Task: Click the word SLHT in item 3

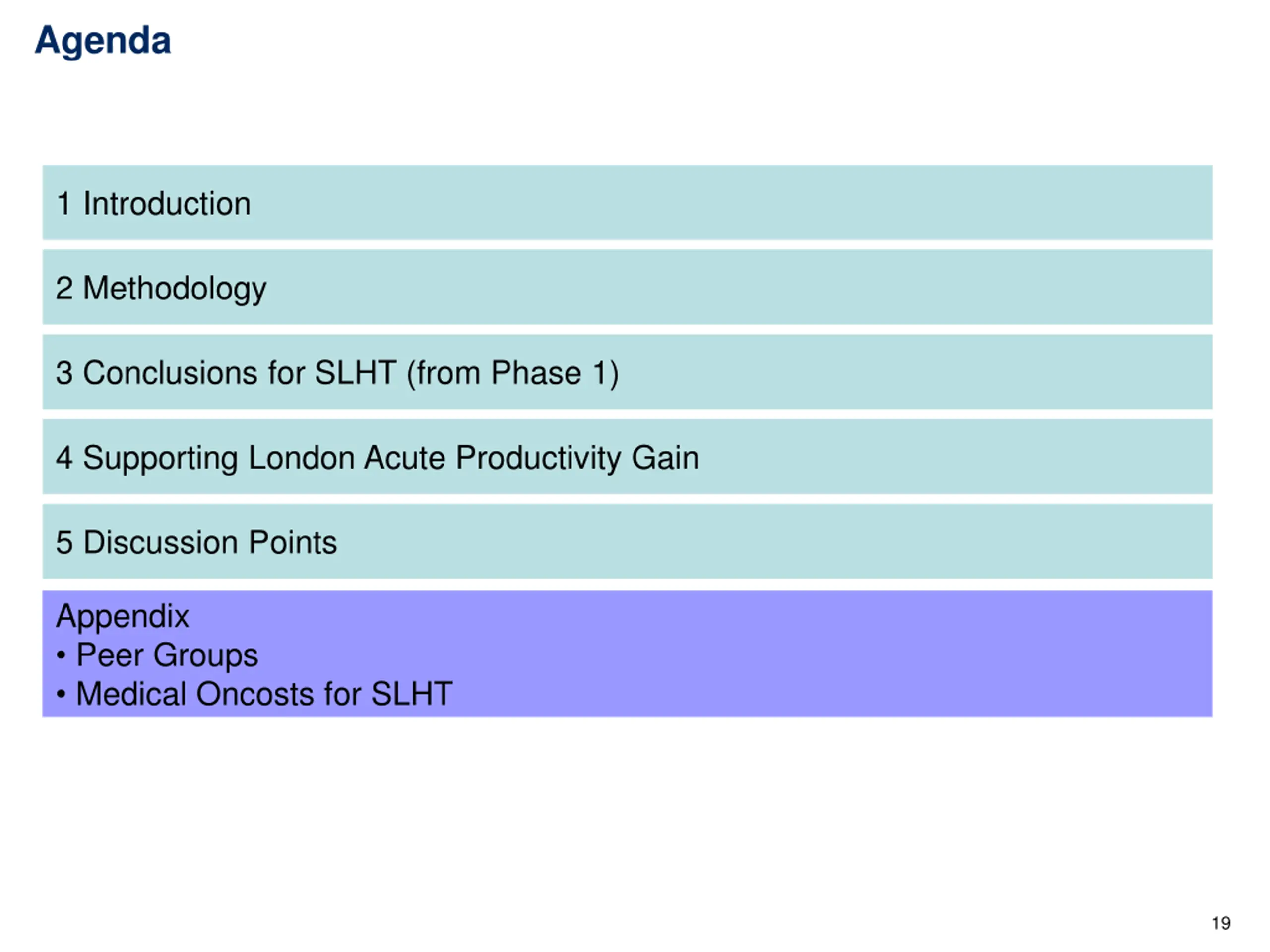Action: (355, 373)
